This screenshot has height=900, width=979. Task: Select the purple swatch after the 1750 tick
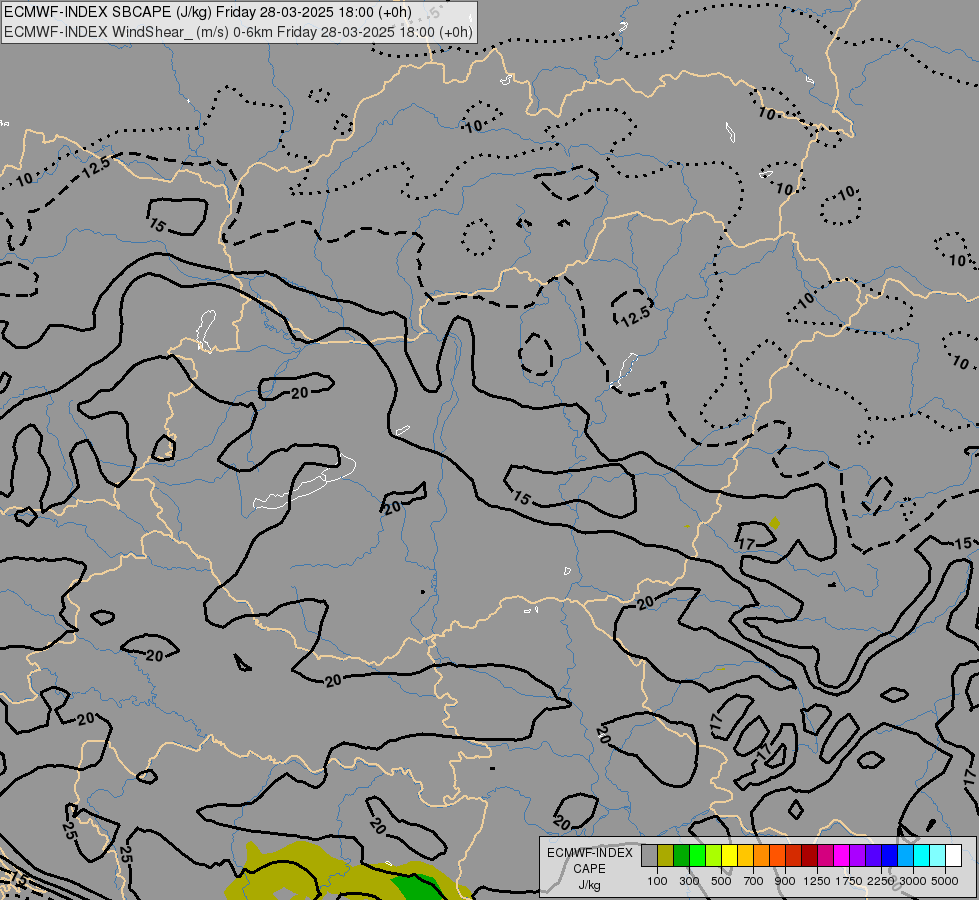(x=857, y=856)
